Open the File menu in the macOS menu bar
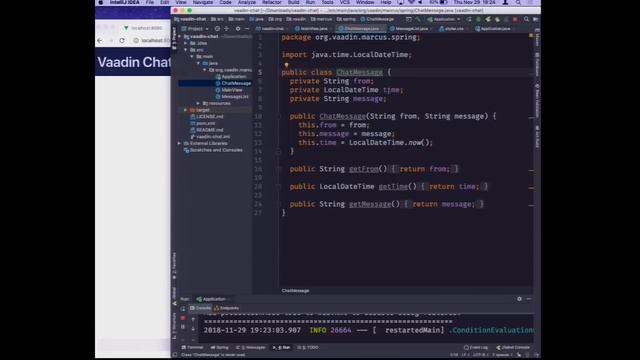The width and height of the screenshot is (640, 360). (x=150, y=2)
